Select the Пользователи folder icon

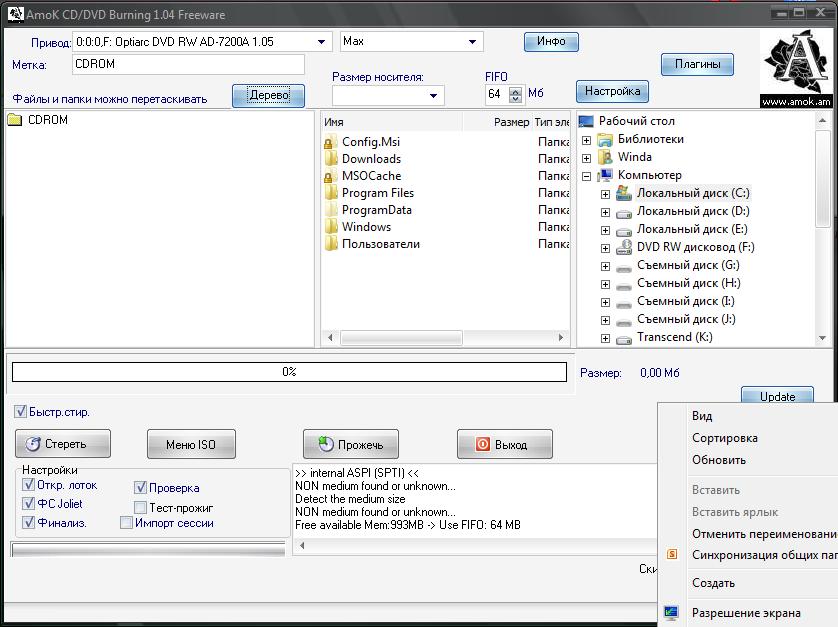(331, 244)
